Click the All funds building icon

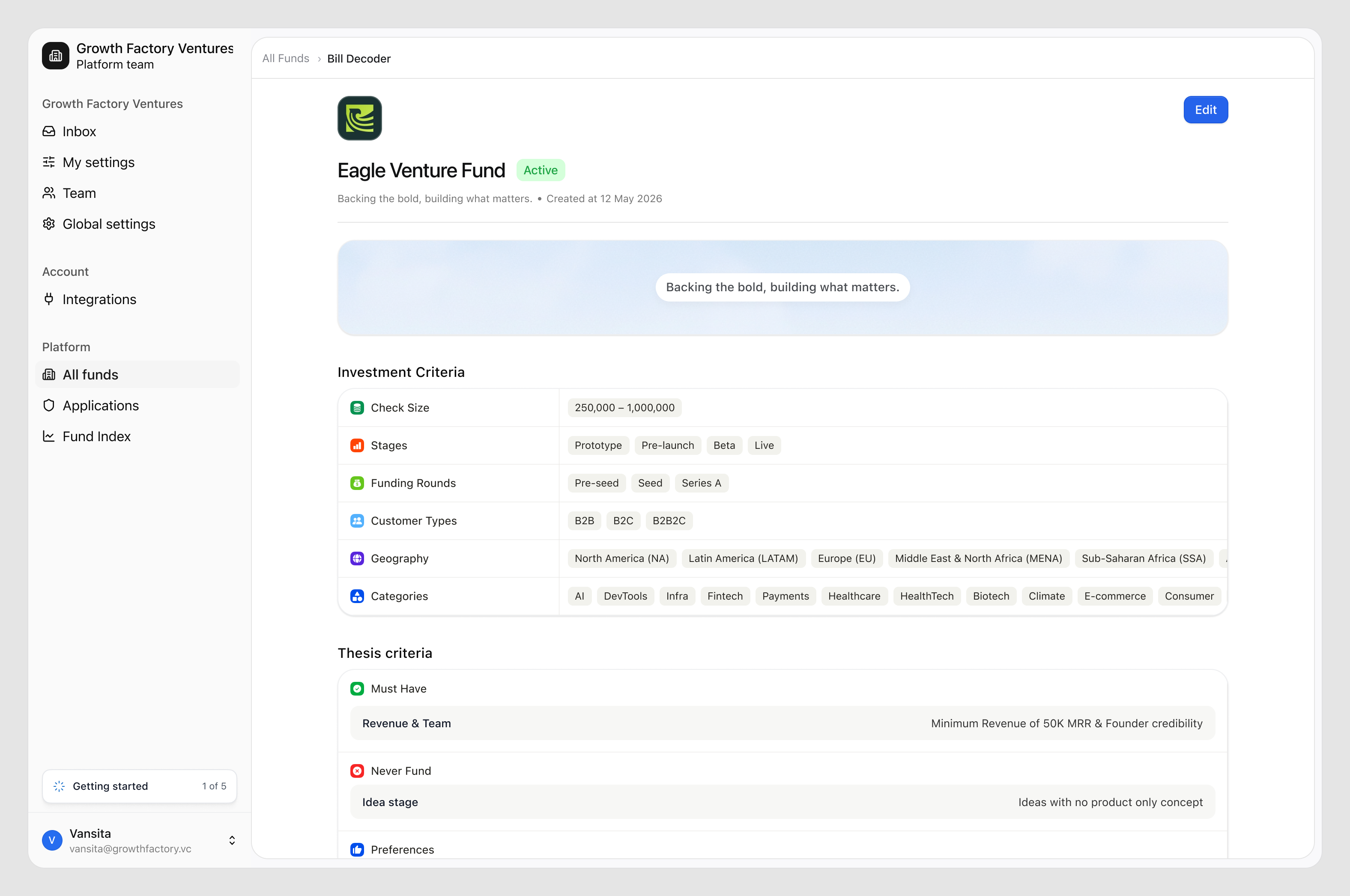49,375
